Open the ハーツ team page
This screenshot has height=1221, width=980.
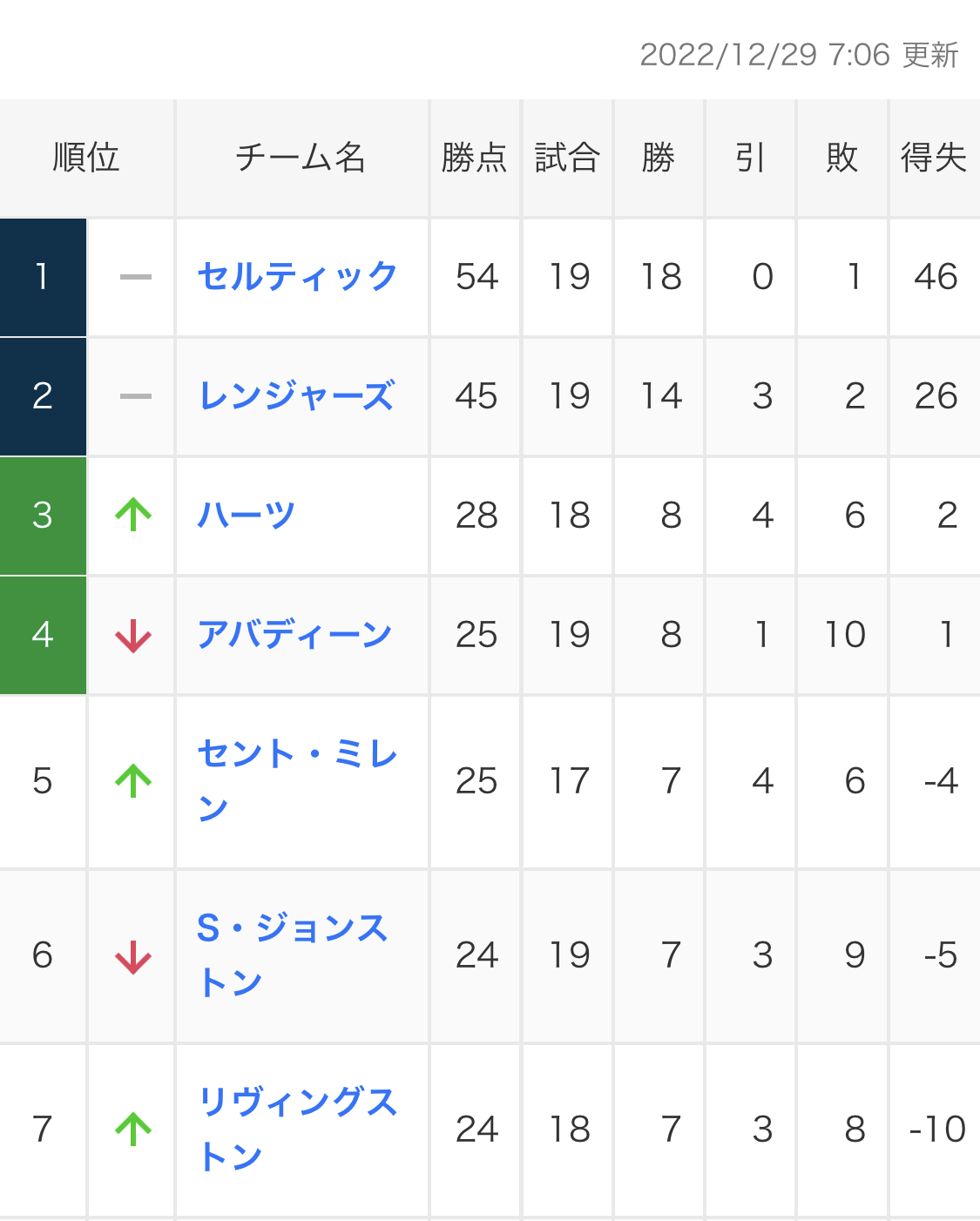tap(247, 515)
